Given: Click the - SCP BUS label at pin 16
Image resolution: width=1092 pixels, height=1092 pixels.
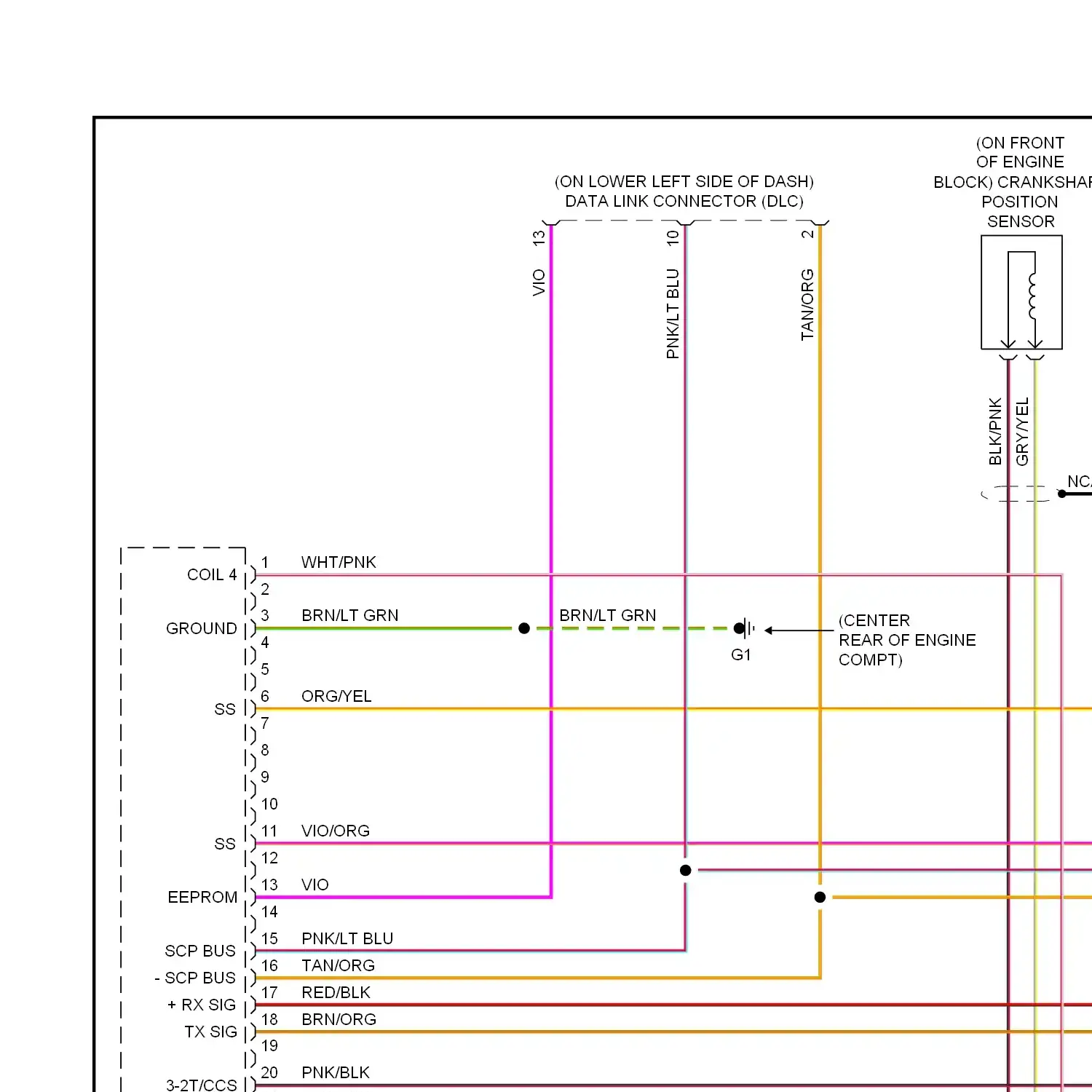Looking at the screenshot, I should click(x=195, y=978).
